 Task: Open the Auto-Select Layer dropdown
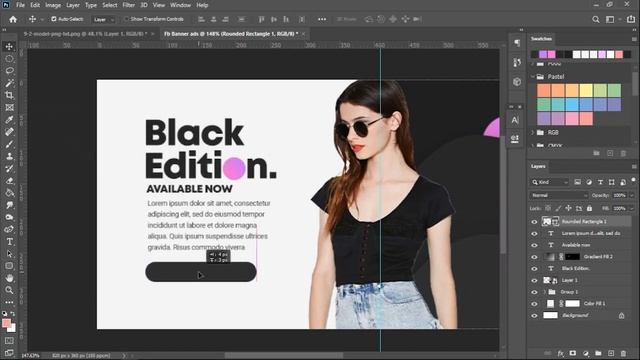[x=103, y=19]
